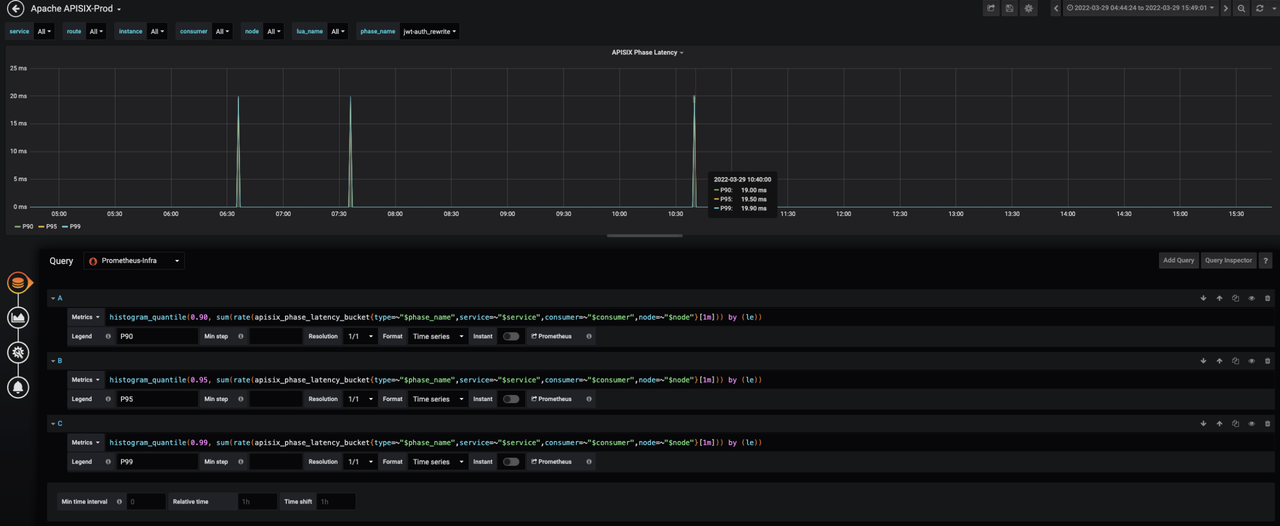Go back using the top-left arrow

coord(15,9)
